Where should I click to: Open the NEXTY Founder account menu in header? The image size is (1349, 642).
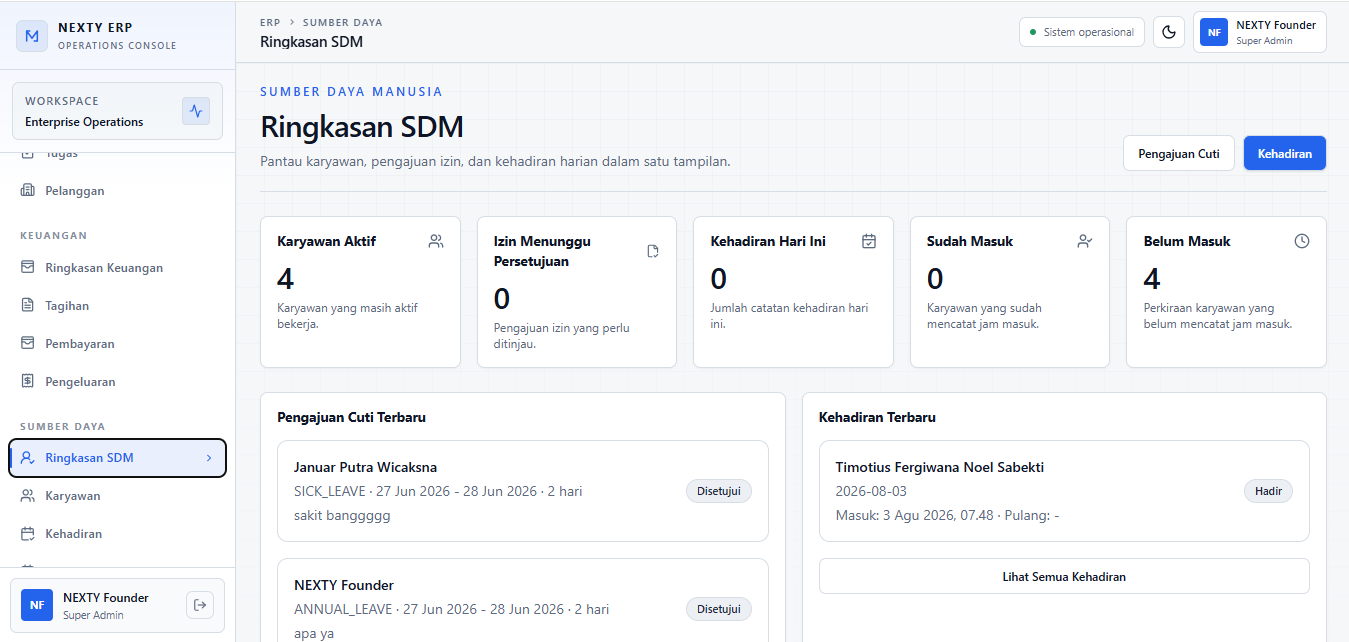1260,32
